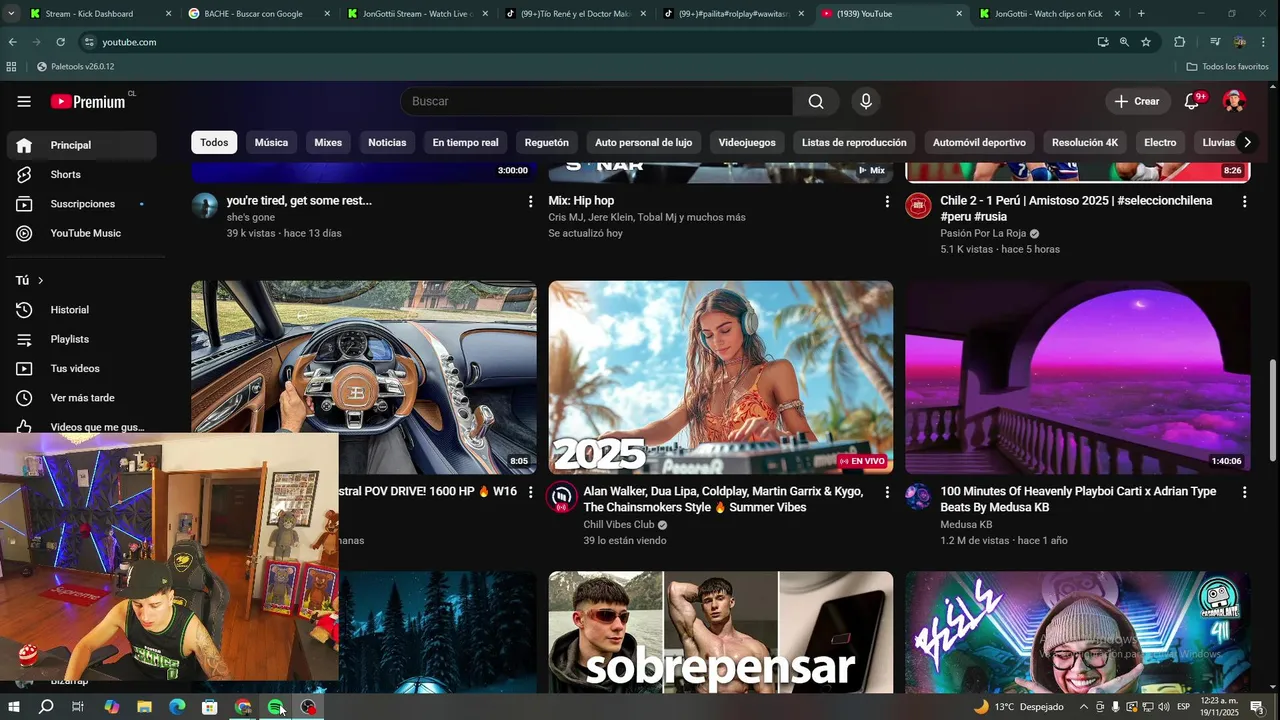
Task: Open the notifications bell
Action: point(1191,101)
